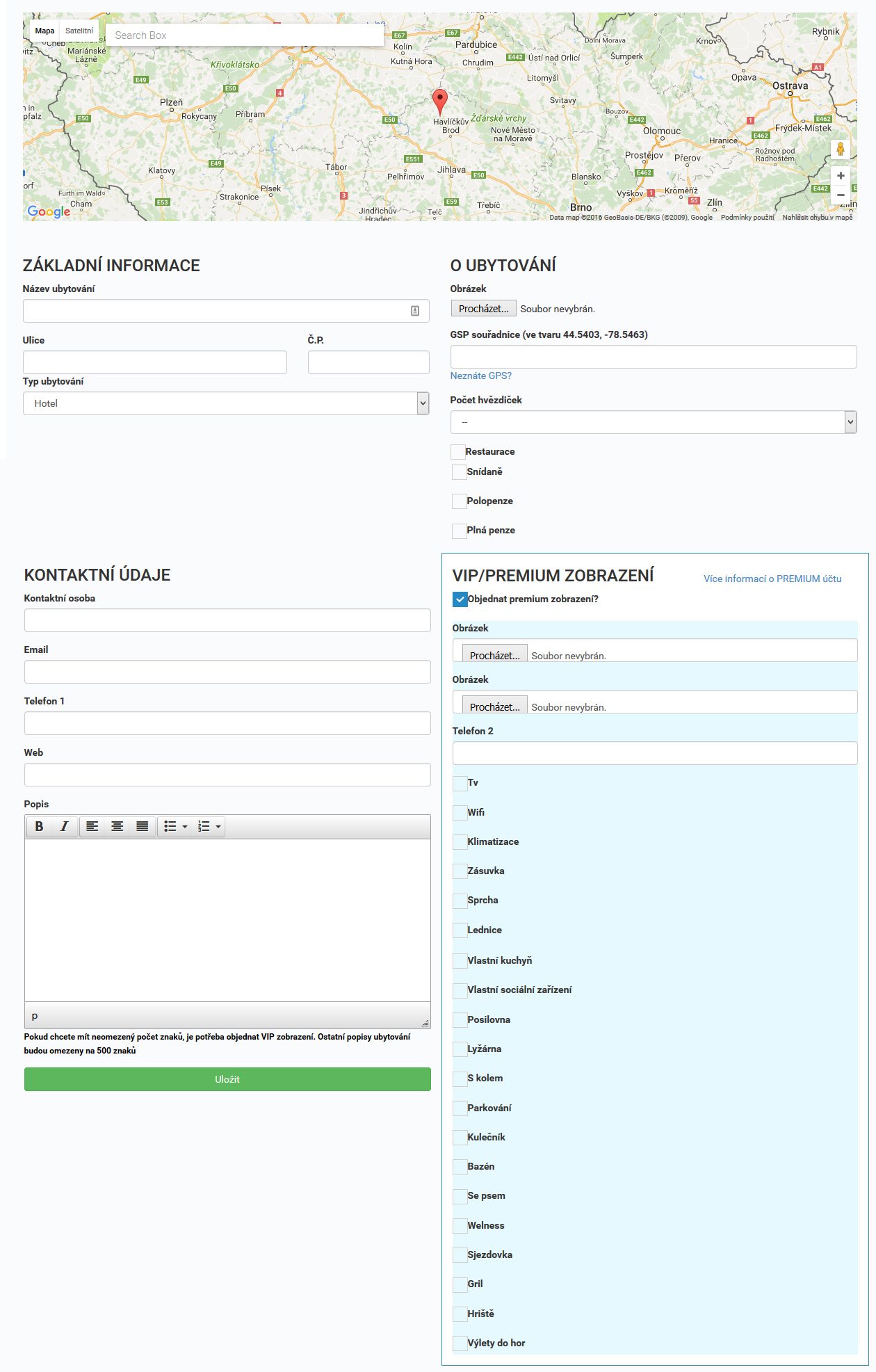The width and height of the screenshot is (876, 1372).
Task: Open the Typ ubytování dropdown
Action: coord(226,403)
